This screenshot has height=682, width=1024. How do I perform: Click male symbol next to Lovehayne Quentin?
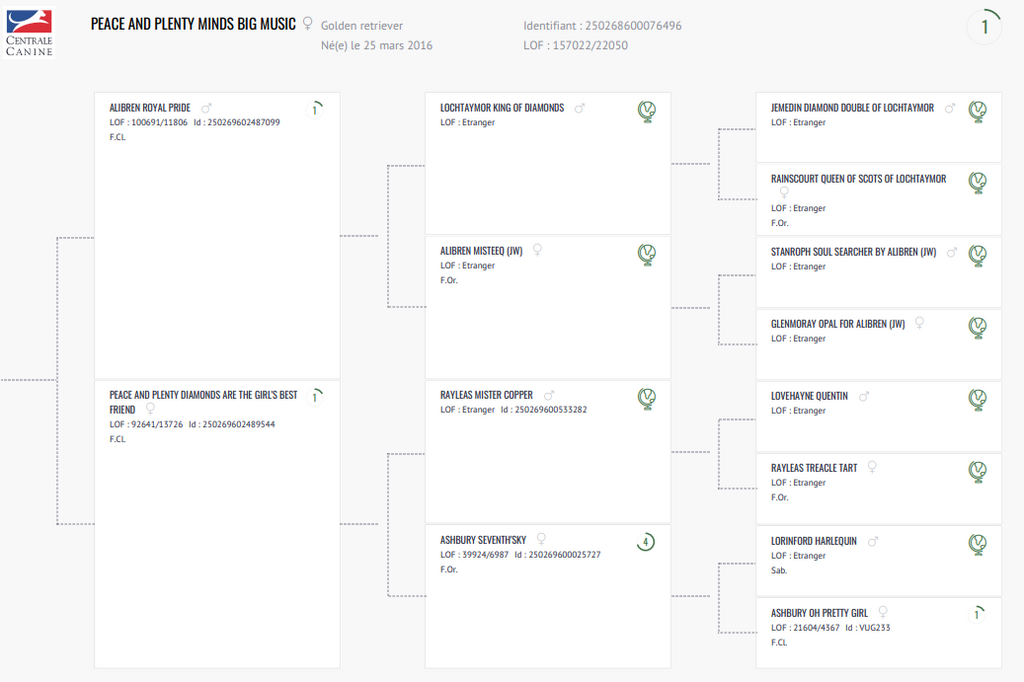pos(864,396)
